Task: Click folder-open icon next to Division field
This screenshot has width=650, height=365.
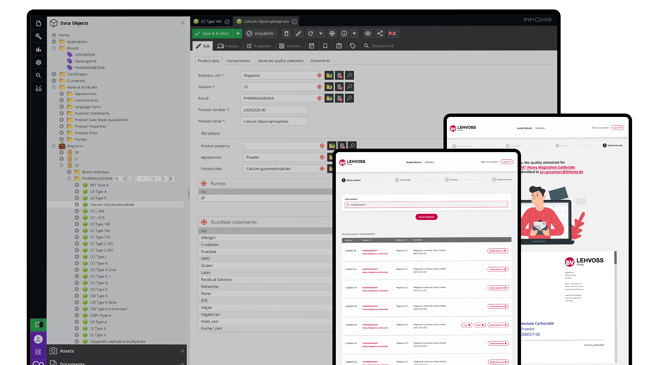Action: (x=329, y=87)
